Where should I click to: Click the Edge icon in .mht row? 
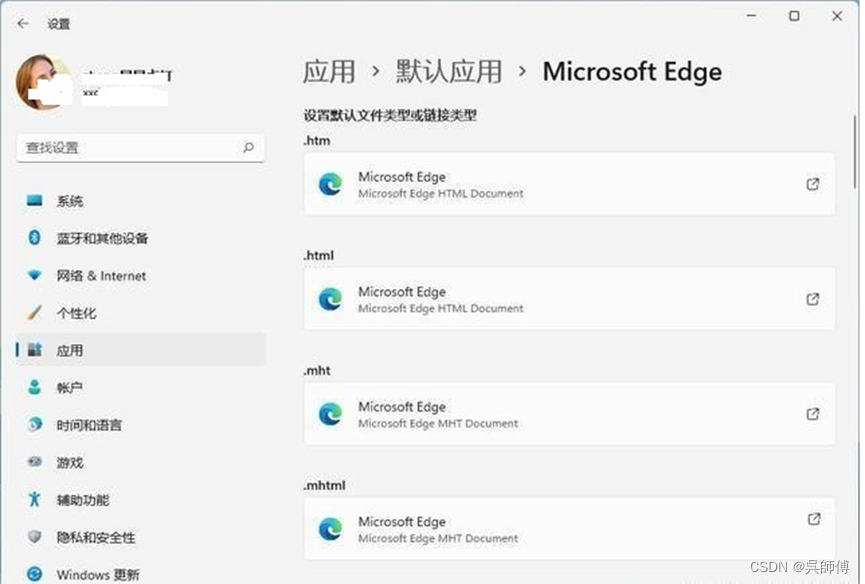click(330, 414)
